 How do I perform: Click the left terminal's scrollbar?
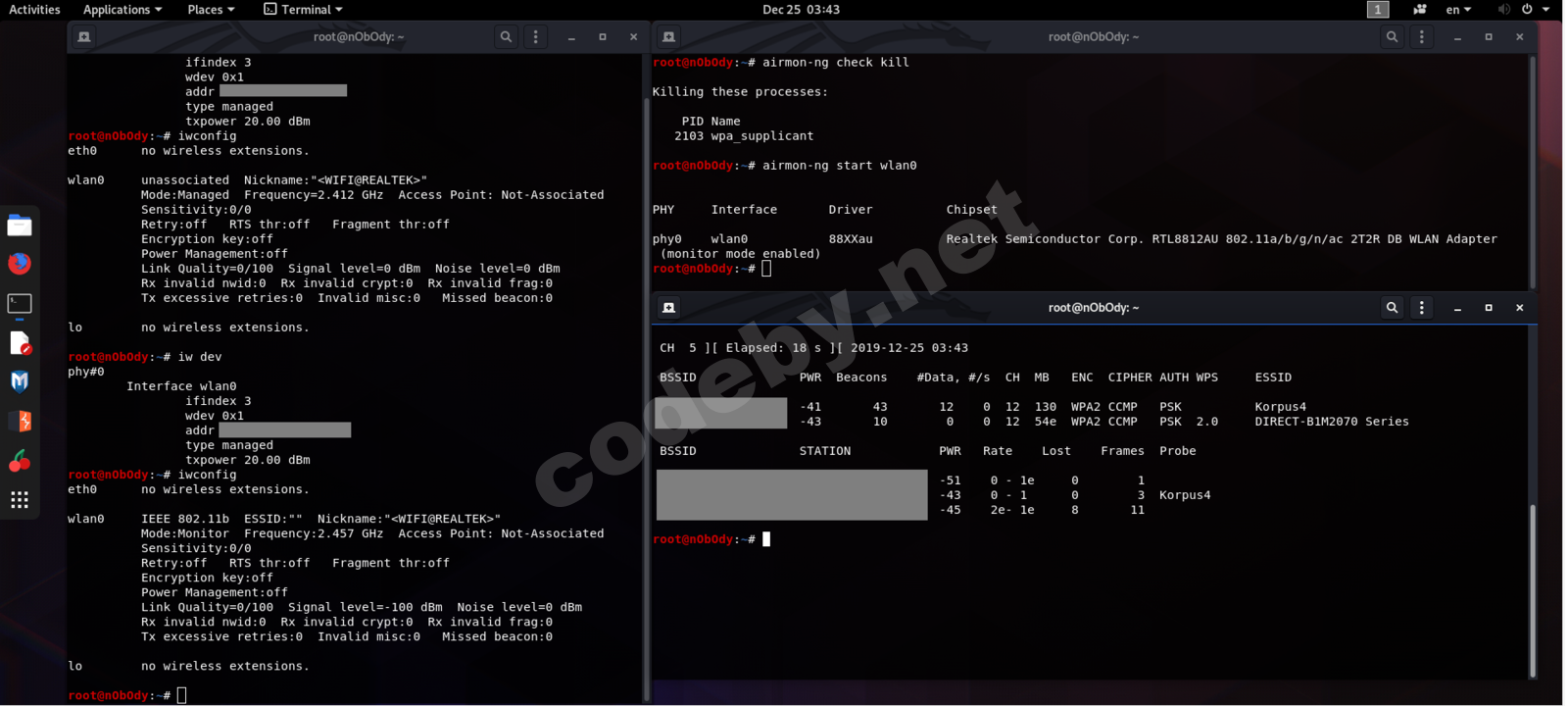(646, 397)
